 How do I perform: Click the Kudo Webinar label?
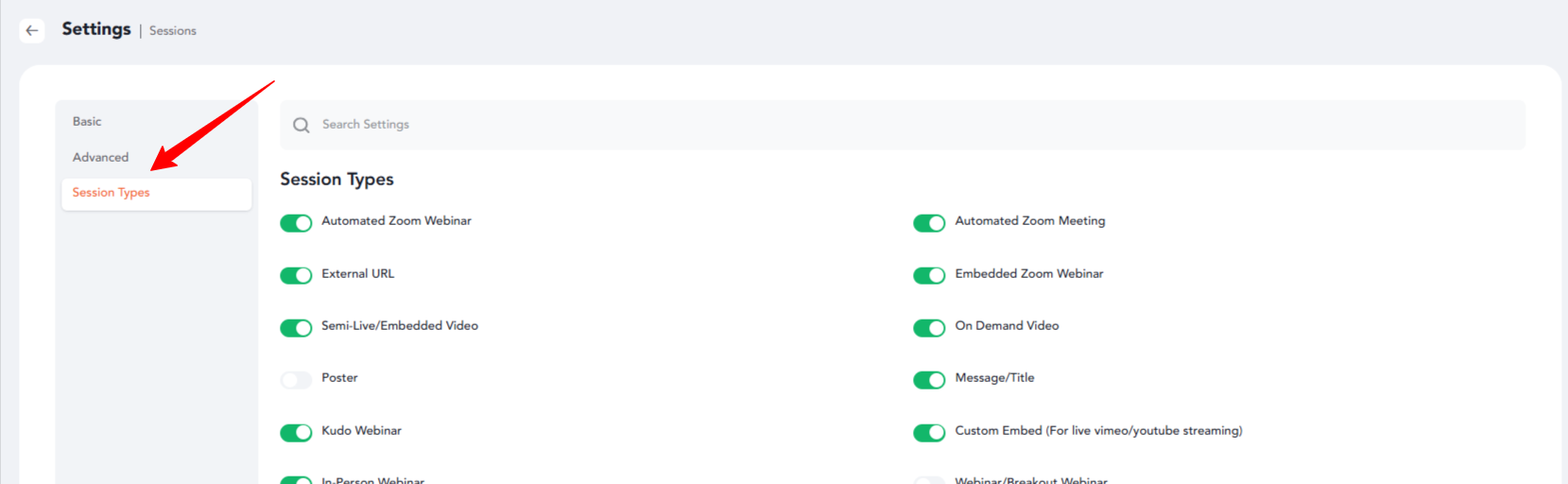[361, 431]
